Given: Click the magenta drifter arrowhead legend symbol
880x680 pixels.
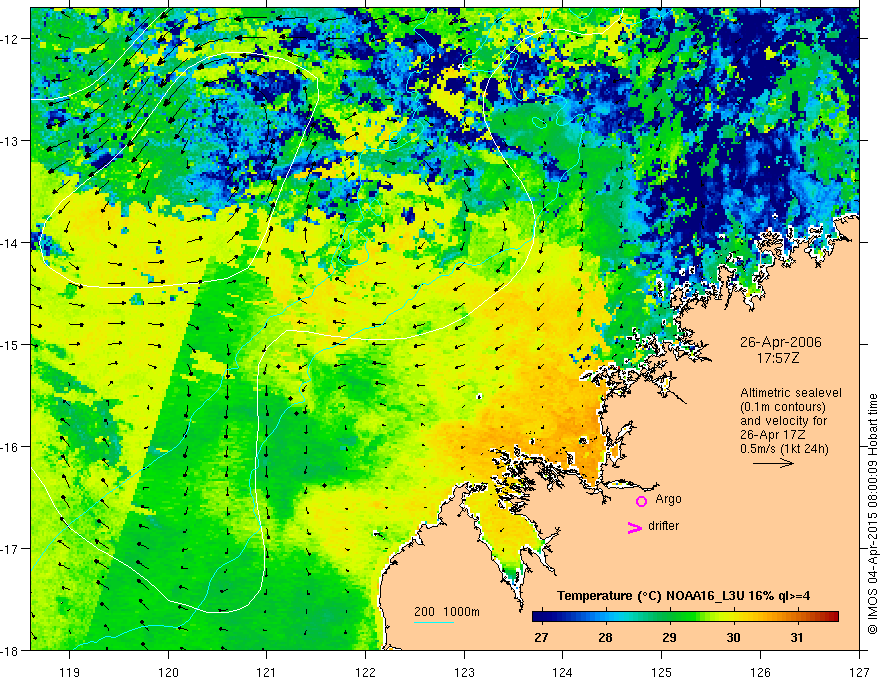Looking at the screenshot, I should point(635,527).
